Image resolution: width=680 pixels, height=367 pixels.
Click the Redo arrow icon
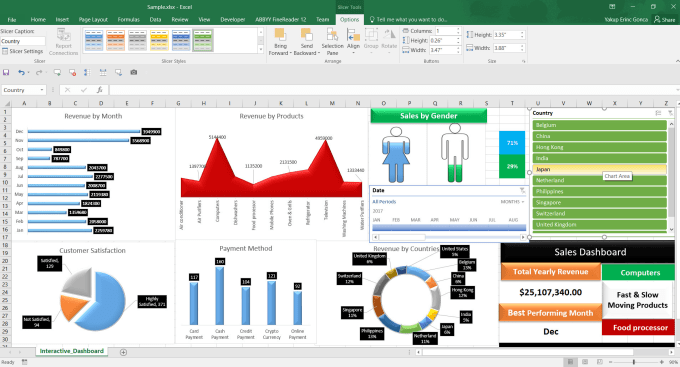point(38,72)
